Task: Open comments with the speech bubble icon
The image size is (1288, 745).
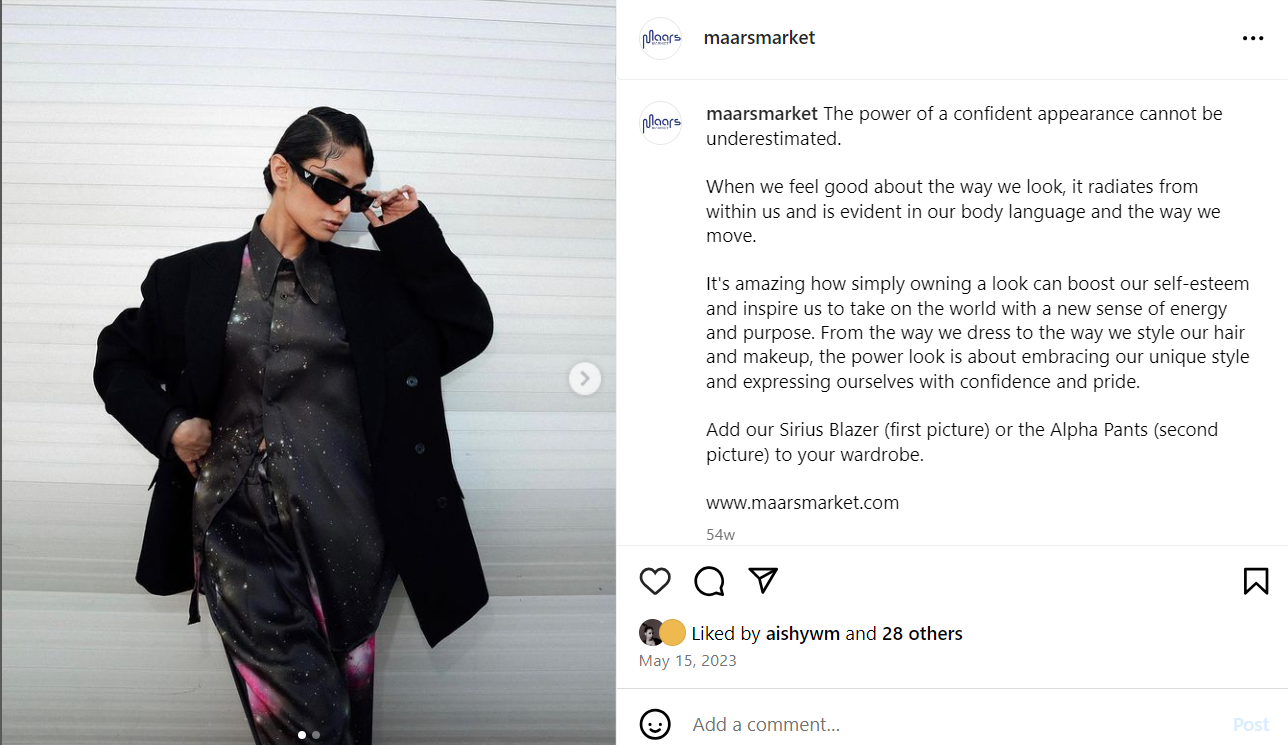Action: click(709, 581)
